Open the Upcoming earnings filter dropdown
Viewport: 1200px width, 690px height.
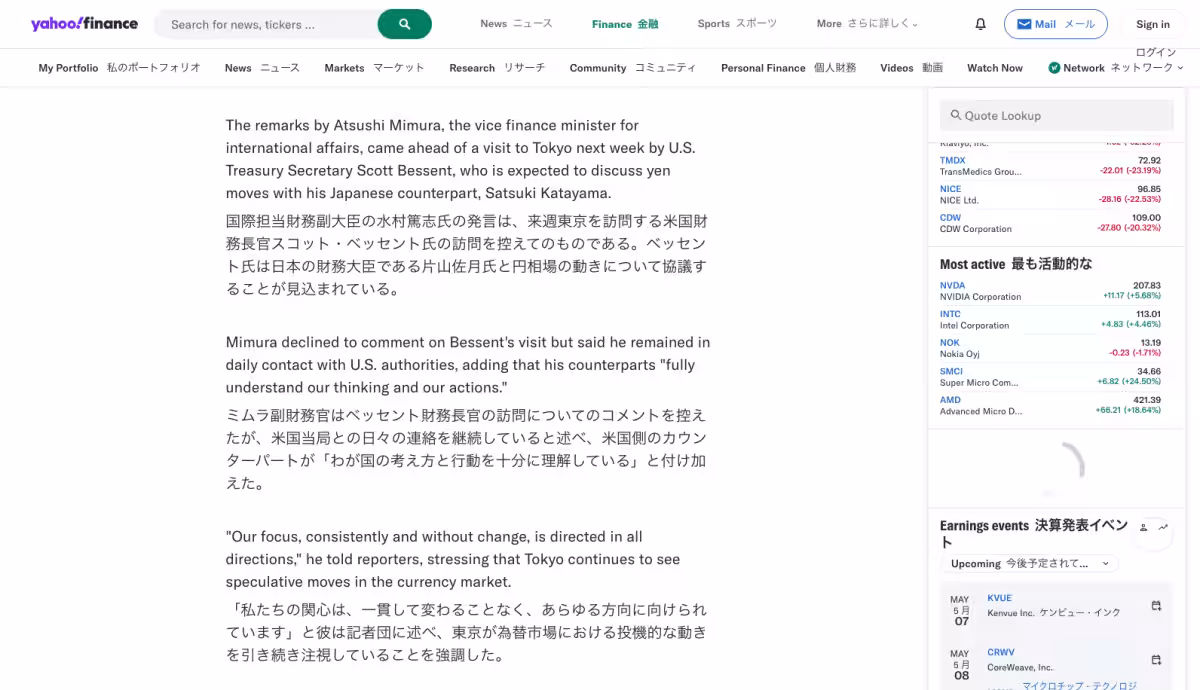(1029, 563)
